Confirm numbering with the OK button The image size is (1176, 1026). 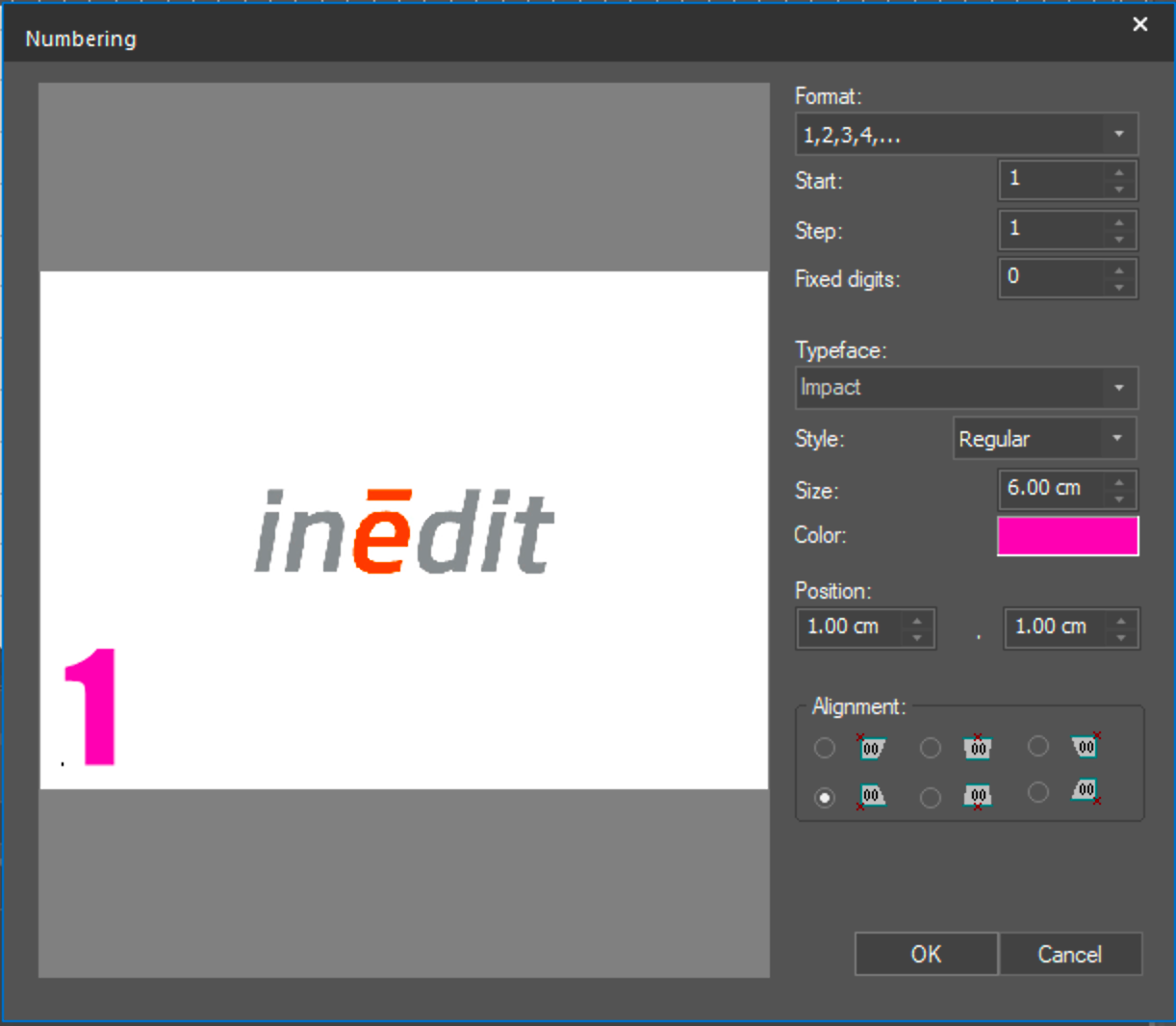click(x=926, y=954)
